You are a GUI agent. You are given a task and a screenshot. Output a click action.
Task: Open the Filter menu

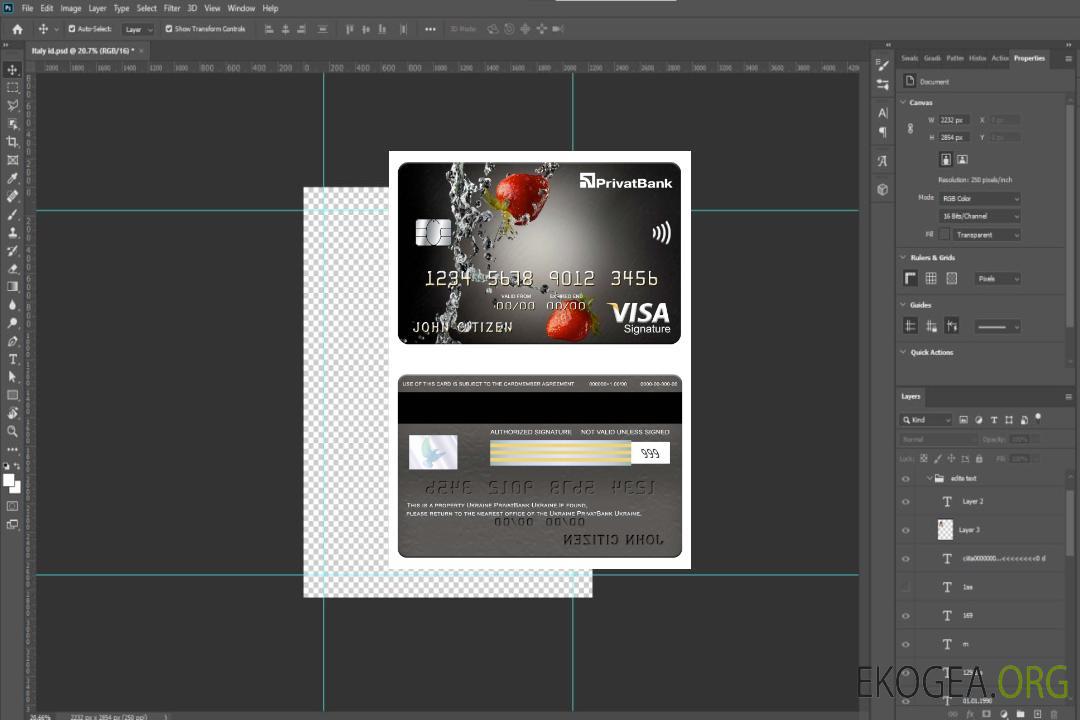(172, 8)
